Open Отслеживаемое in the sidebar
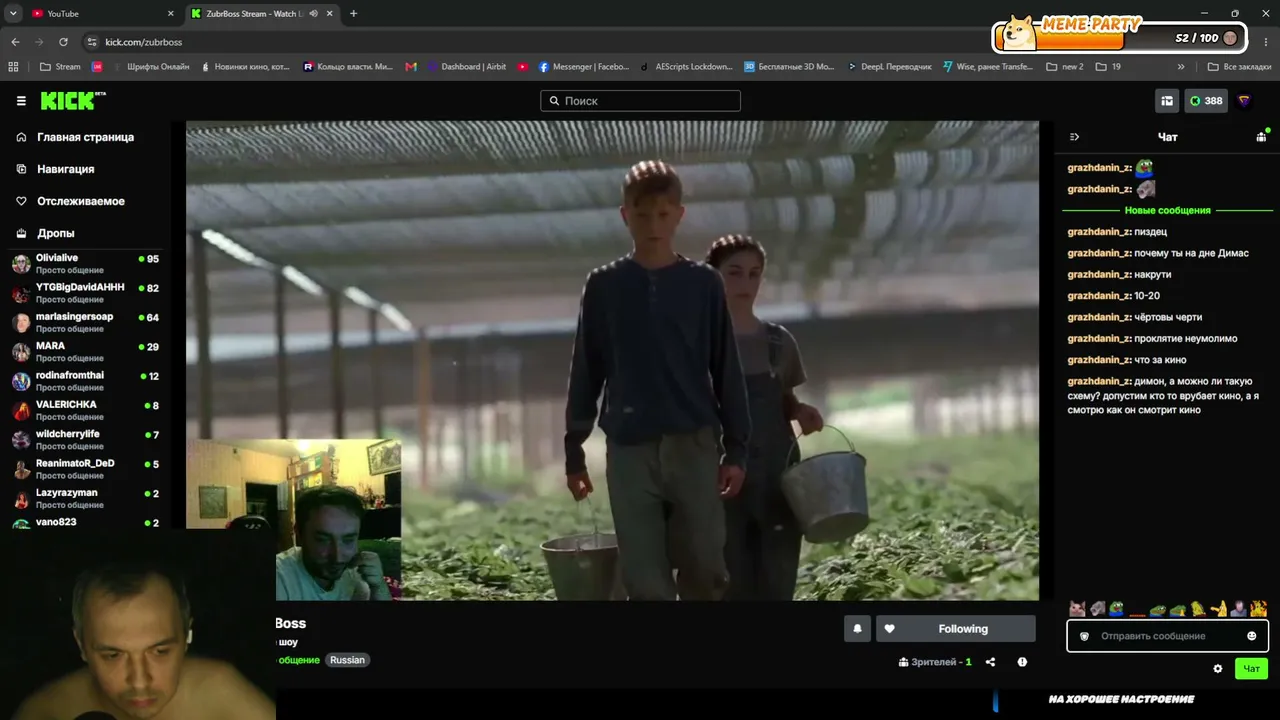 tap(80, 201)
